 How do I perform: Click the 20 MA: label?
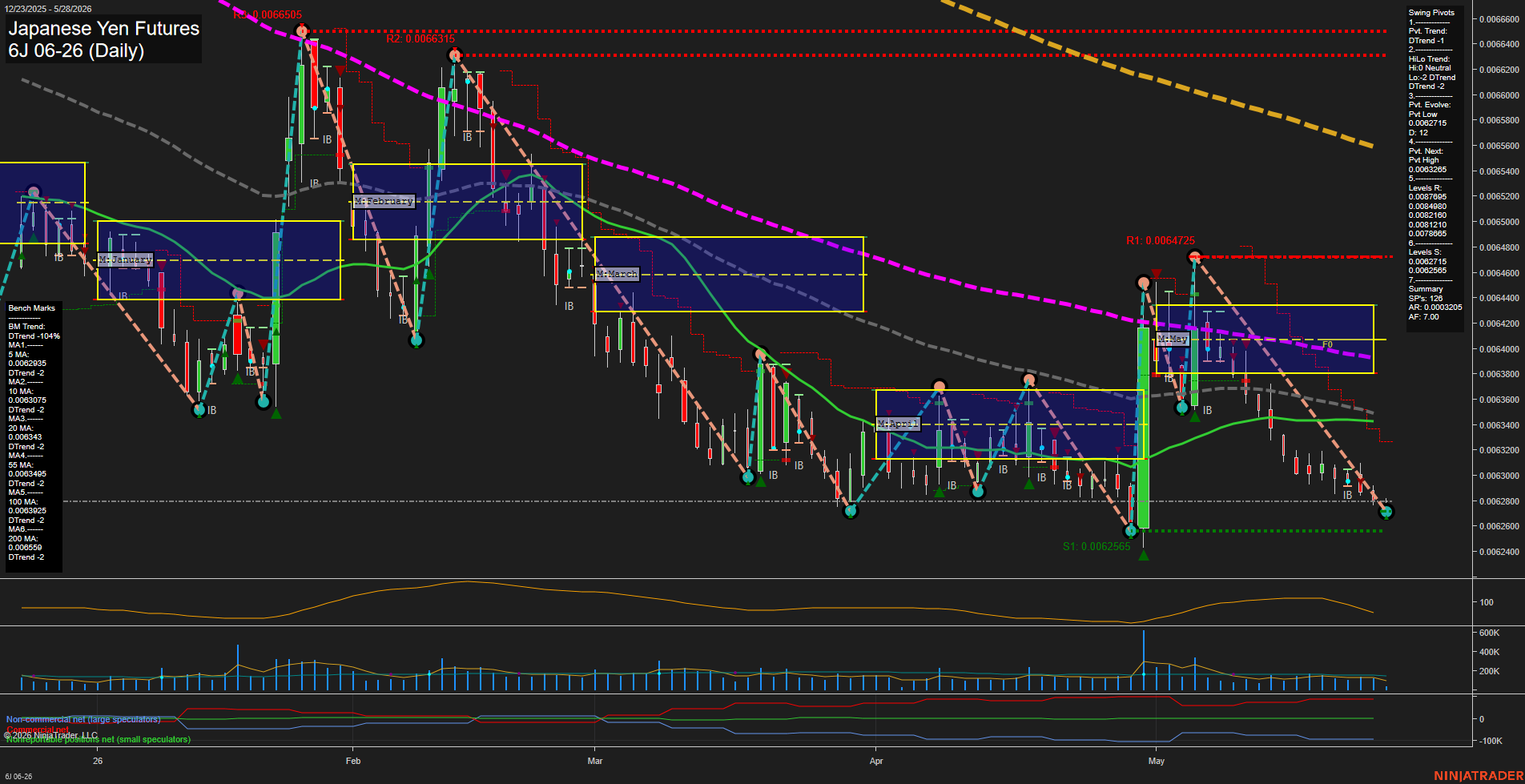click(x=21, y=428)
